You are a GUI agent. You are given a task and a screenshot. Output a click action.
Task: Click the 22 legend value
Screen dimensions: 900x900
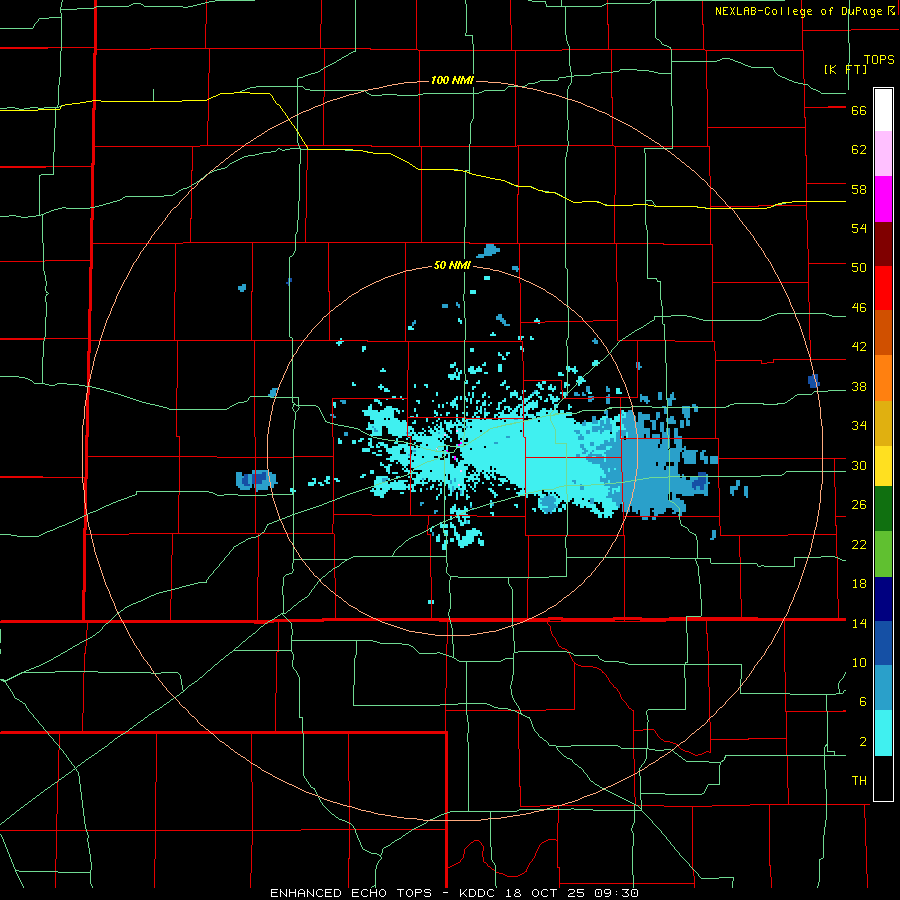coord(859,544)
